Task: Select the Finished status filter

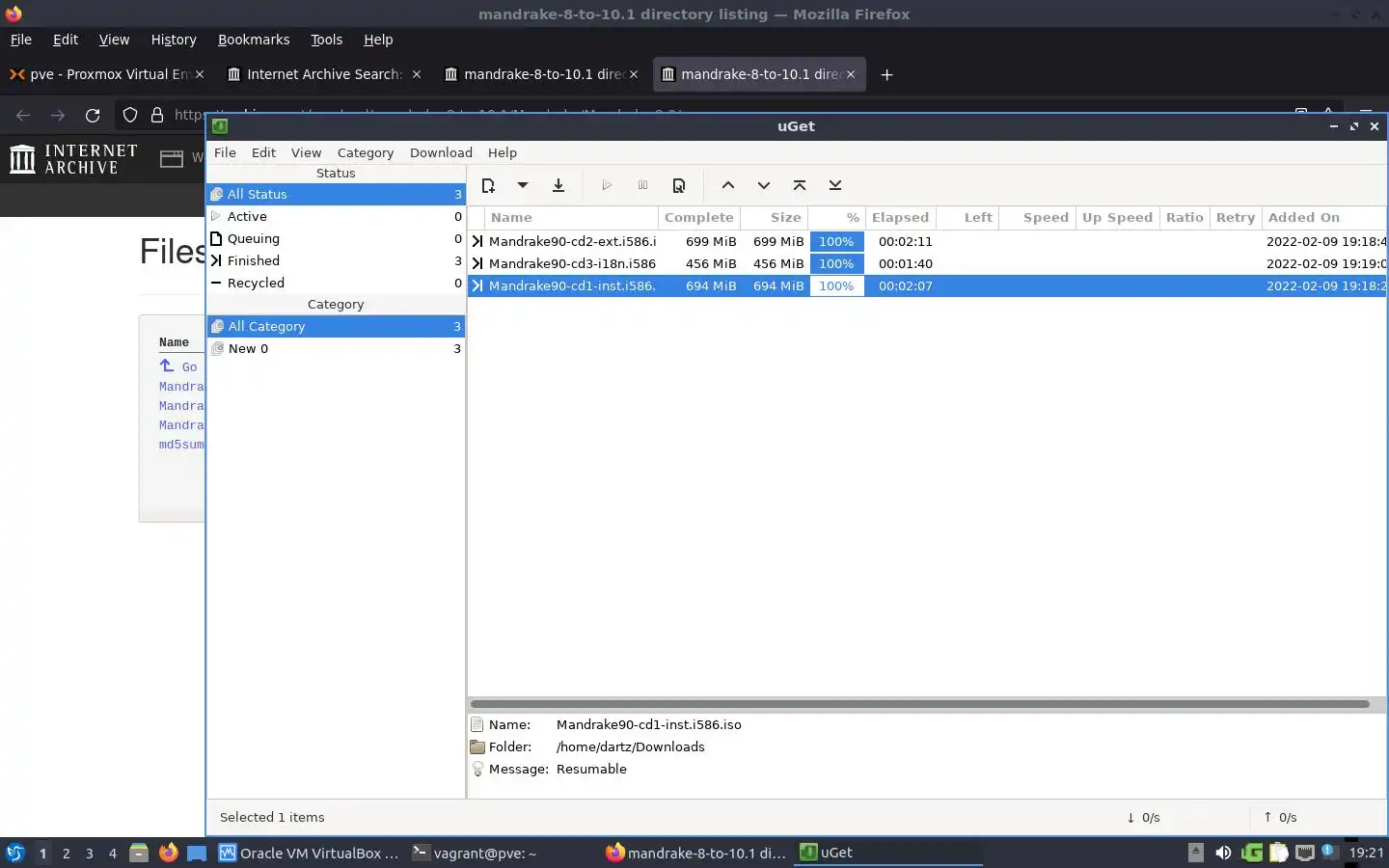Action: point(336,260)
